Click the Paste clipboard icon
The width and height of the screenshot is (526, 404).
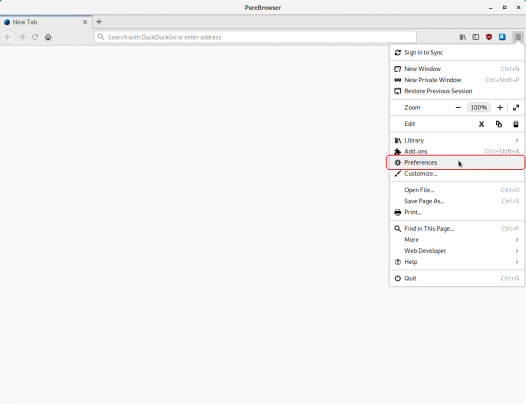pyautogui.click(x=516, y=124)
